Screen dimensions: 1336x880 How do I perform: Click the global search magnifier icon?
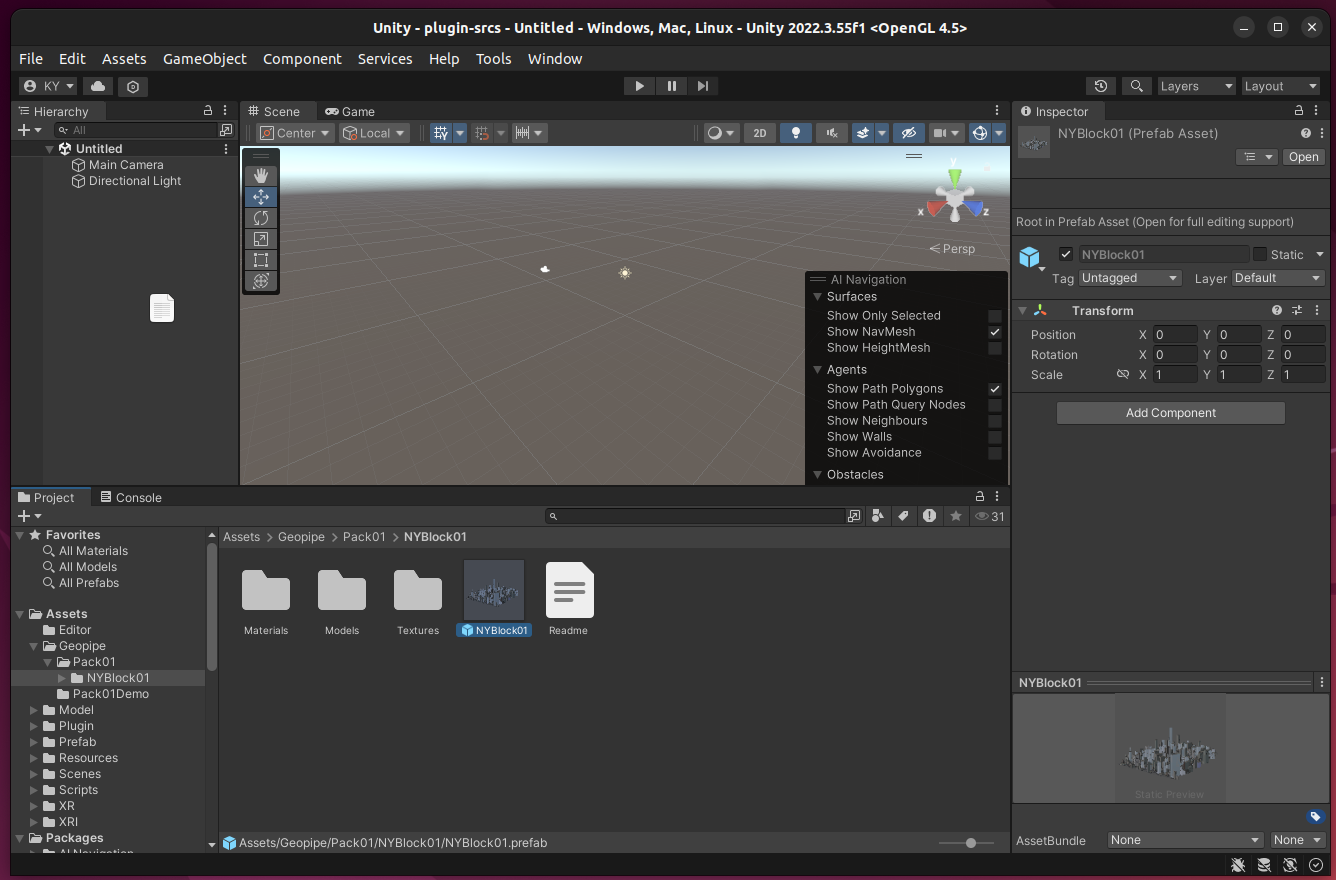pos(1136,86)
